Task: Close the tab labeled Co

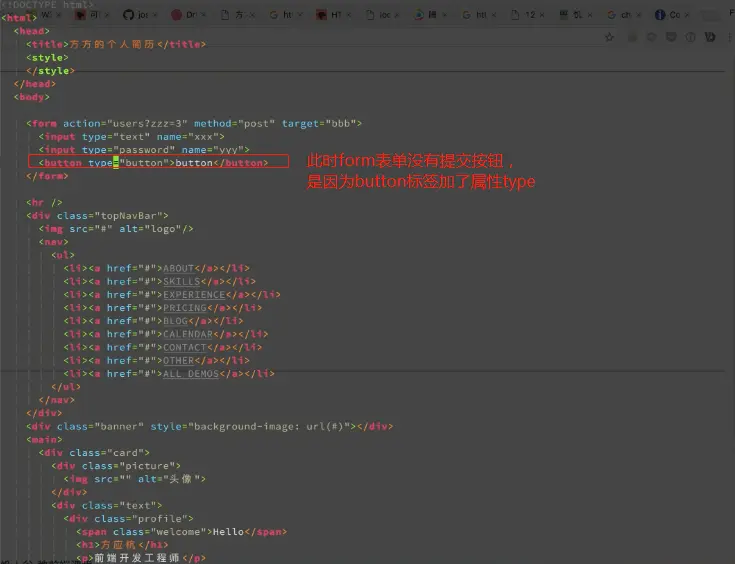Action: [686, 15]
